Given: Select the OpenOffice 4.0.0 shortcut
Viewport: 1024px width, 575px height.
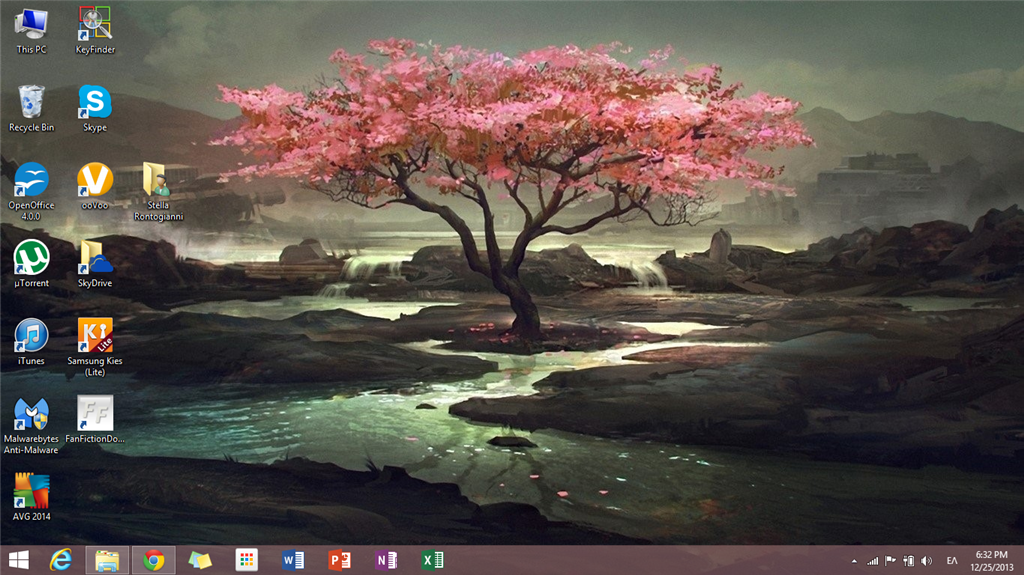Looking at the screenshot, I should (31, 191).
